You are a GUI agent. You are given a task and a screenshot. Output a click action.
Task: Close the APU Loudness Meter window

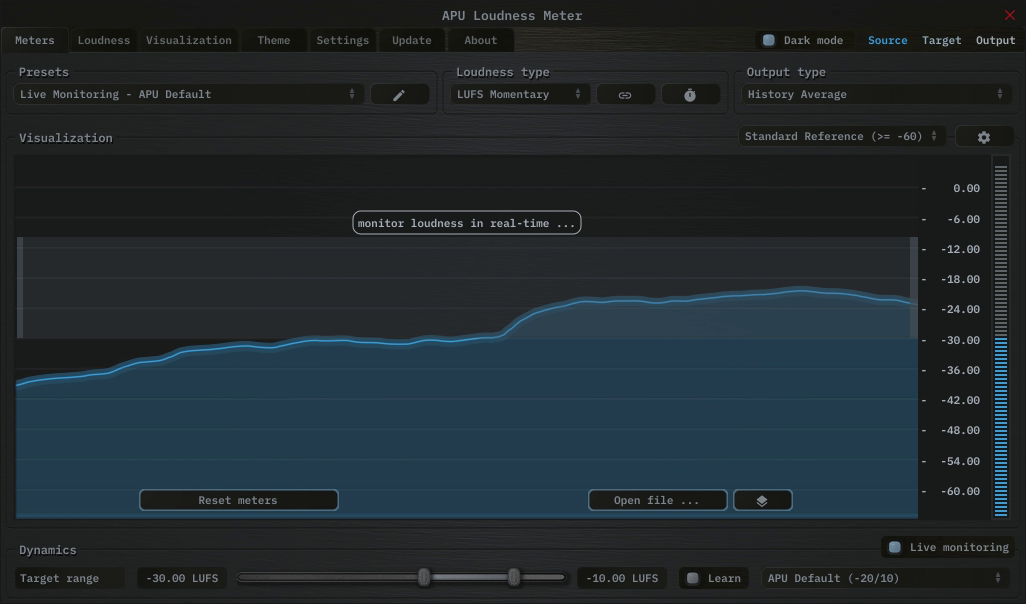(x=1009, y=15)
